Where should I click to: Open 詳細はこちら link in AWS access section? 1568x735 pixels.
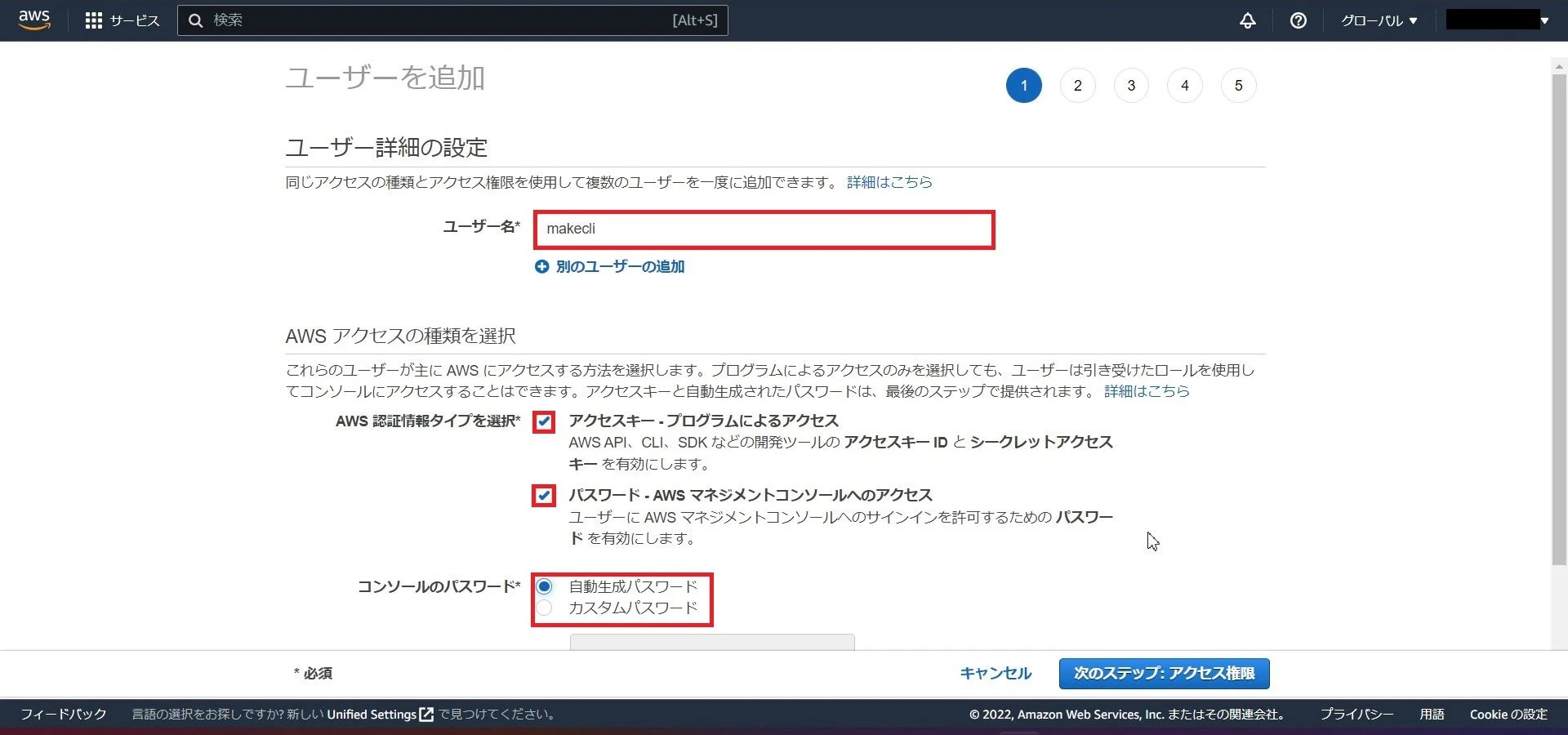(1147, 391)
